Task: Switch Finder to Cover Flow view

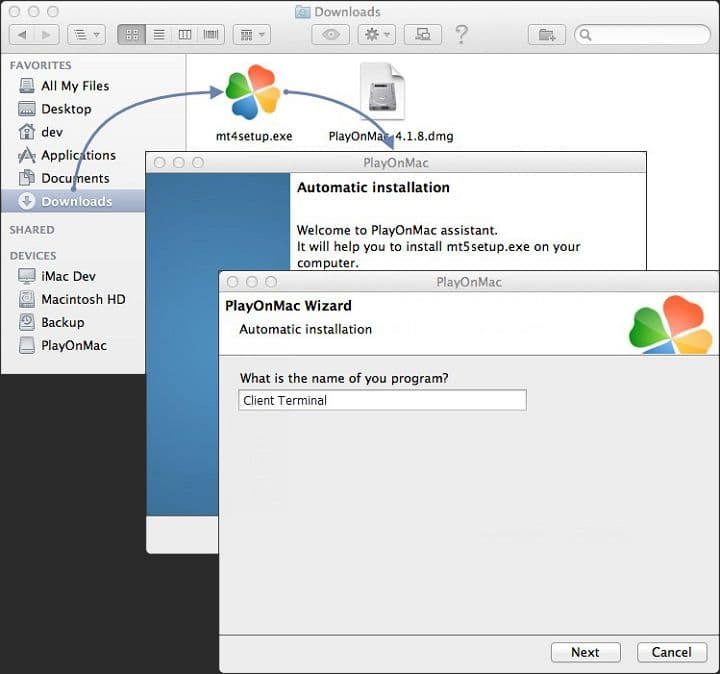Action: pyautogui.click(x=211, y=35)
